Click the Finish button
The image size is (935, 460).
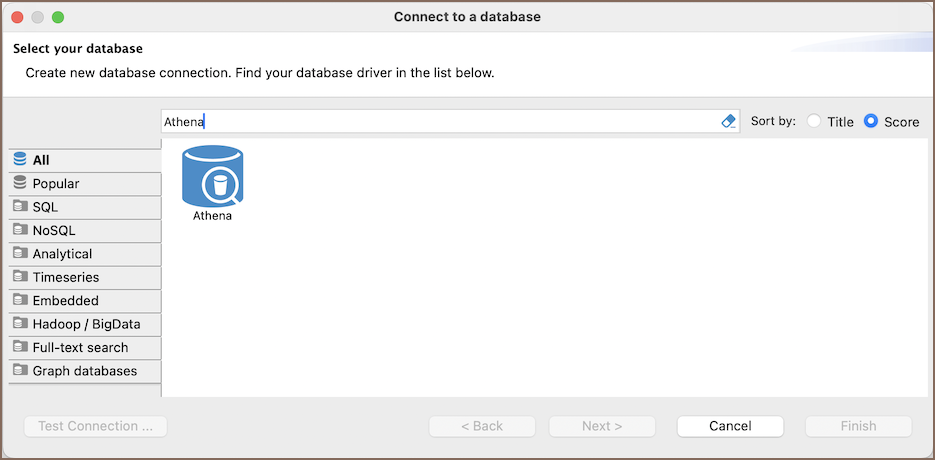pos(858,426)
